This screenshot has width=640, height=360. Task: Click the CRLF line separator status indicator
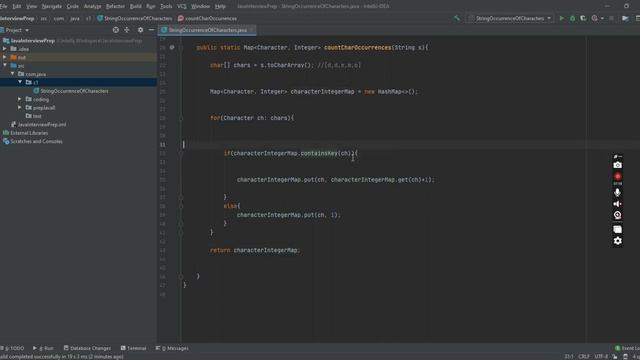pos(584,357)
